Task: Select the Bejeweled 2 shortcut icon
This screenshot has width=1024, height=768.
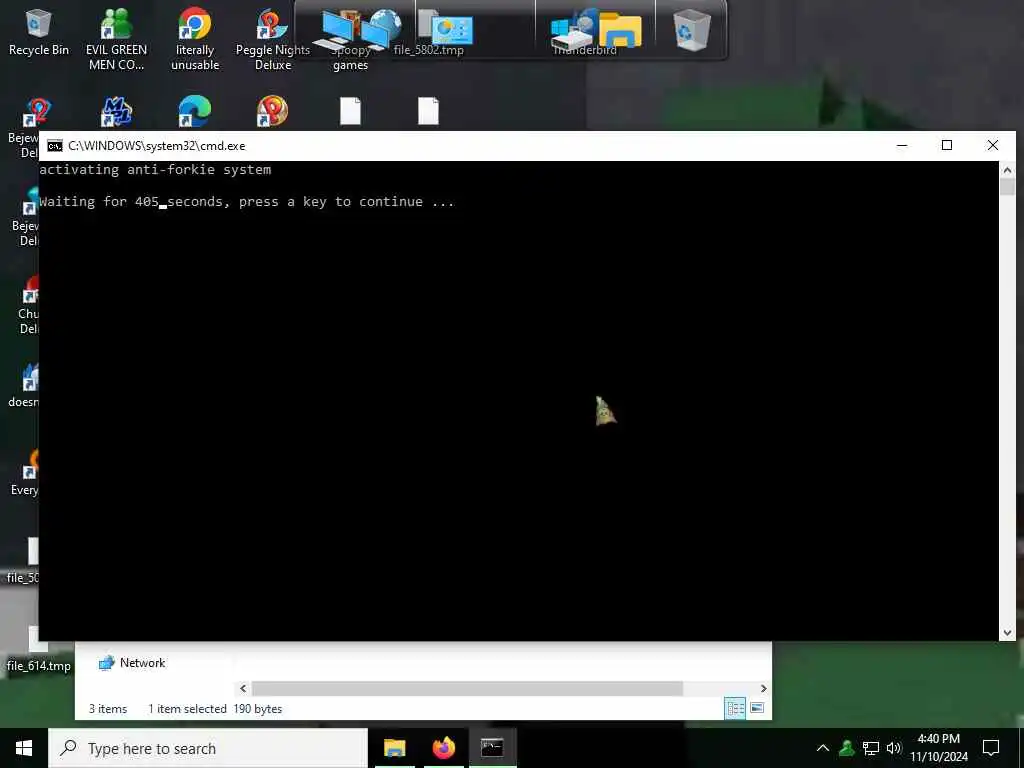Action: pyautogui.click(x=38, y=112)
